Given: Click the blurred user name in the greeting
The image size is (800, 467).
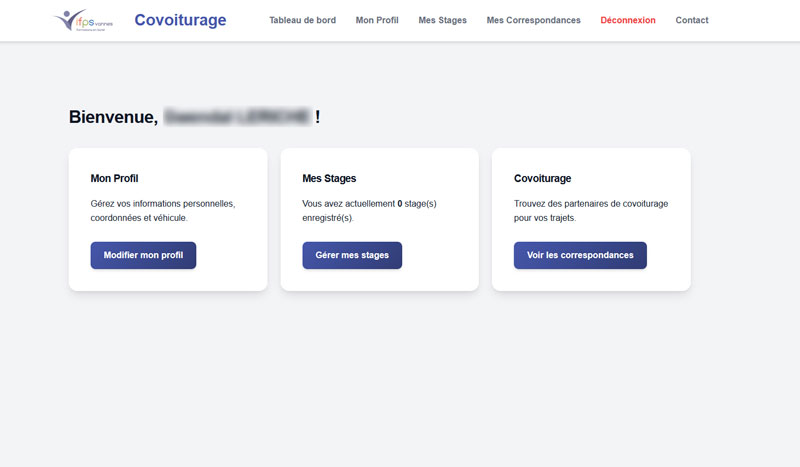Looking at the screenshot, I should [x=237, y=117].
